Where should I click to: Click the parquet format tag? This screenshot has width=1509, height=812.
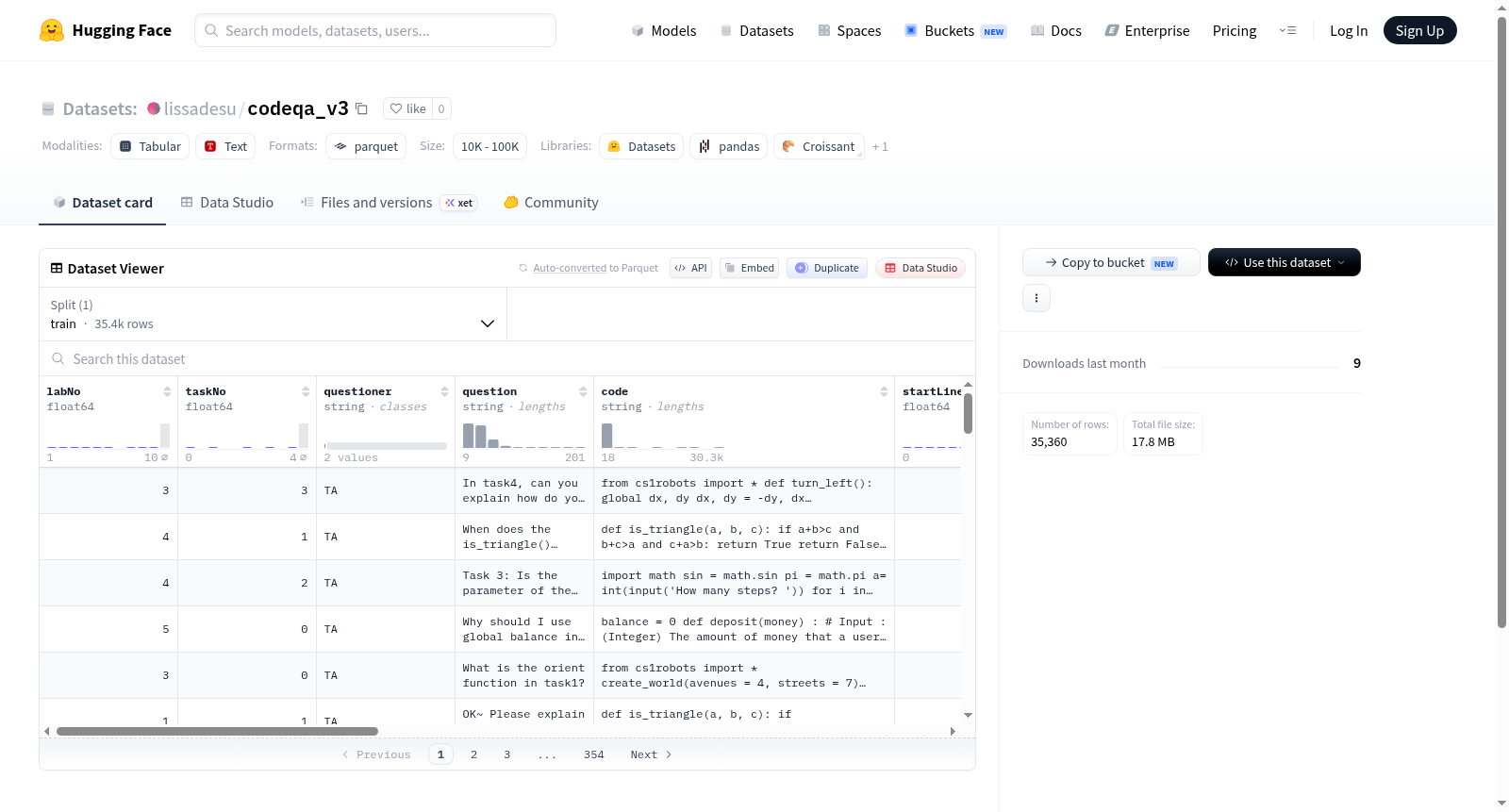click(366, 146)
